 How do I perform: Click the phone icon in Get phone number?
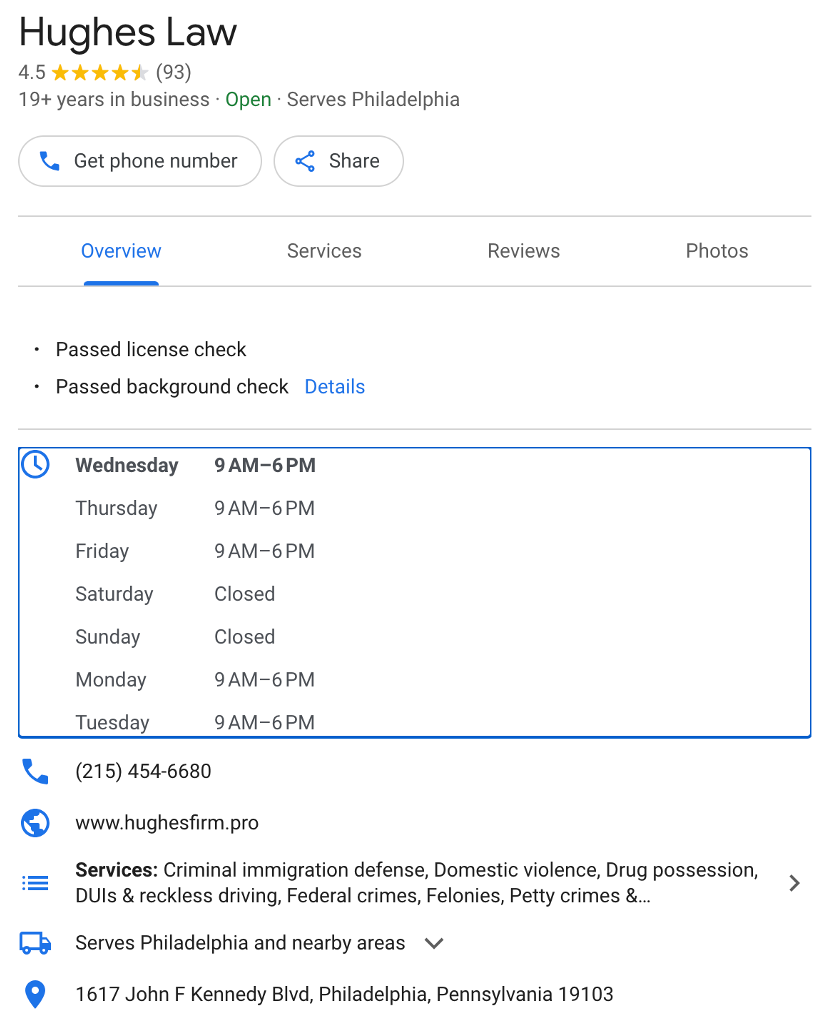coord(50,161)
